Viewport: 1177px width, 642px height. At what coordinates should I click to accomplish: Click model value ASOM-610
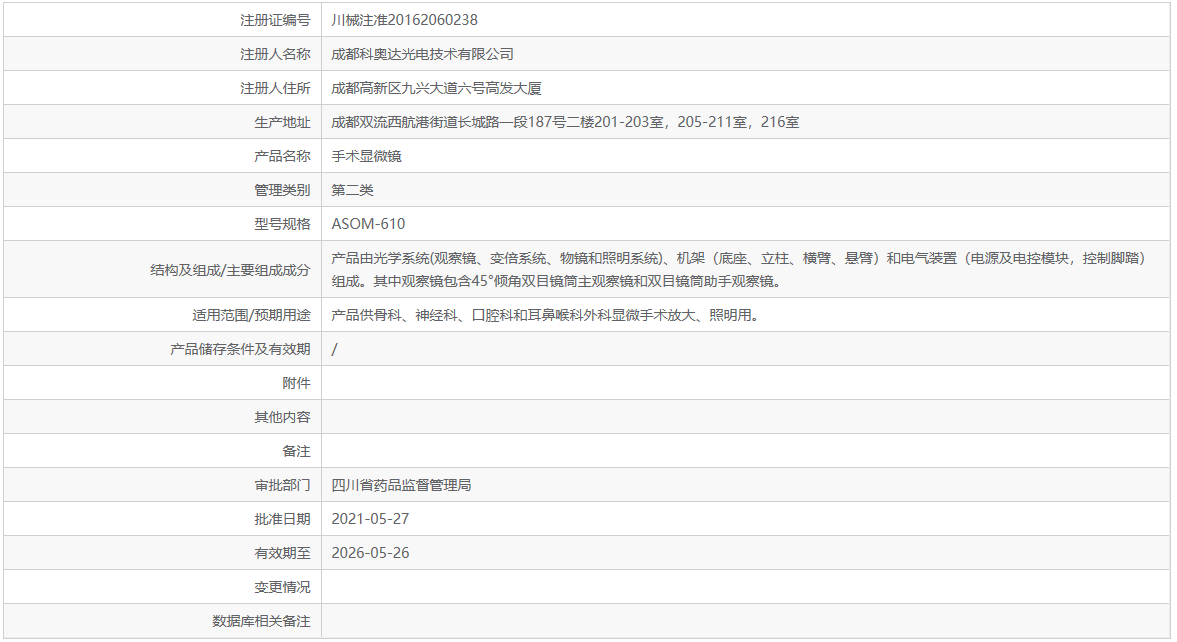(369, 224)
